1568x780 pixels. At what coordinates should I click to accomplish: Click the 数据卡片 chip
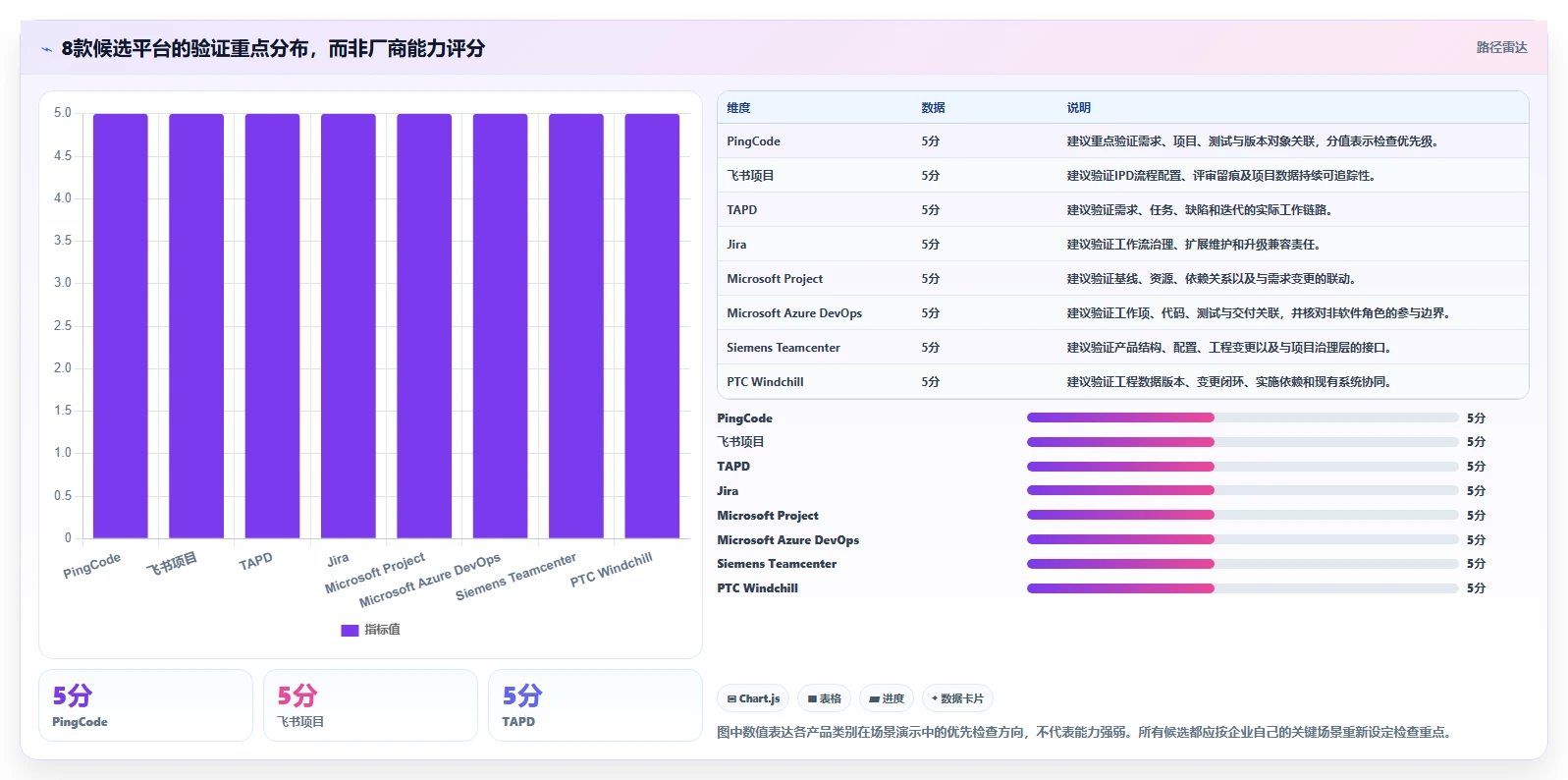point(957,698)
